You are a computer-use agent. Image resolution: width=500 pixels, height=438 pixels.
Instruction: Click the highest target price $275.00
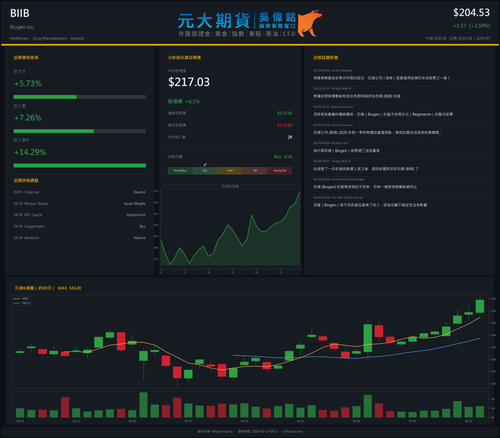[285, 113]
